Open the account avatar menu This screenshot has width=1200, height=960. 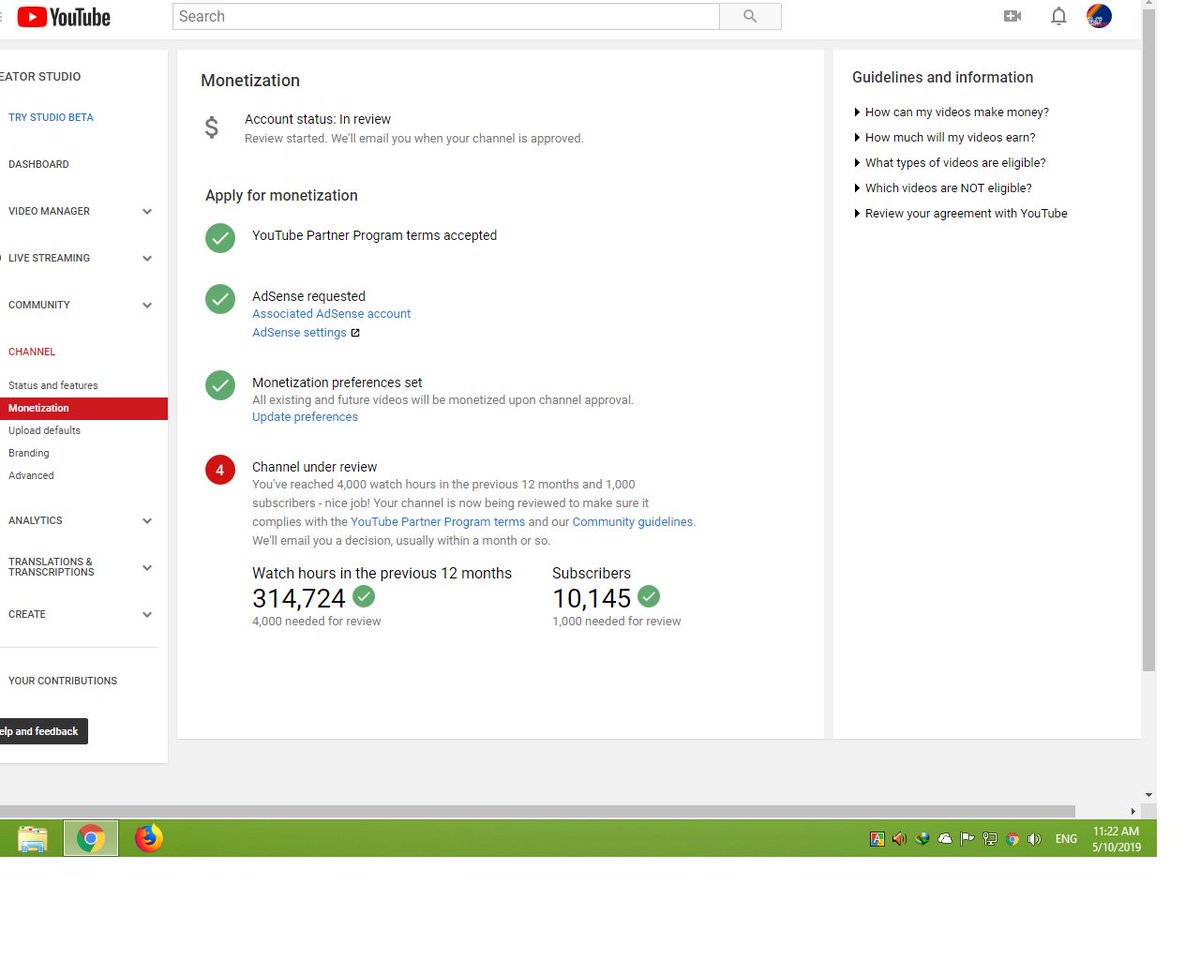pyautogui.click(x=1099, y=16)
